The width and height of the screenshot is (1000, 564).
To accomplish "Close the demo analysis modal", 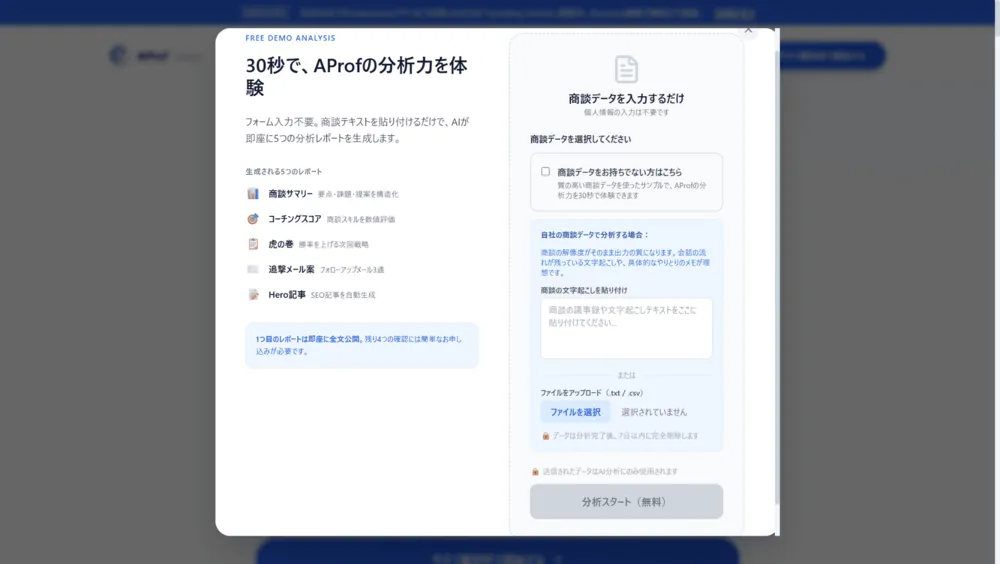I will click(748, 30).
